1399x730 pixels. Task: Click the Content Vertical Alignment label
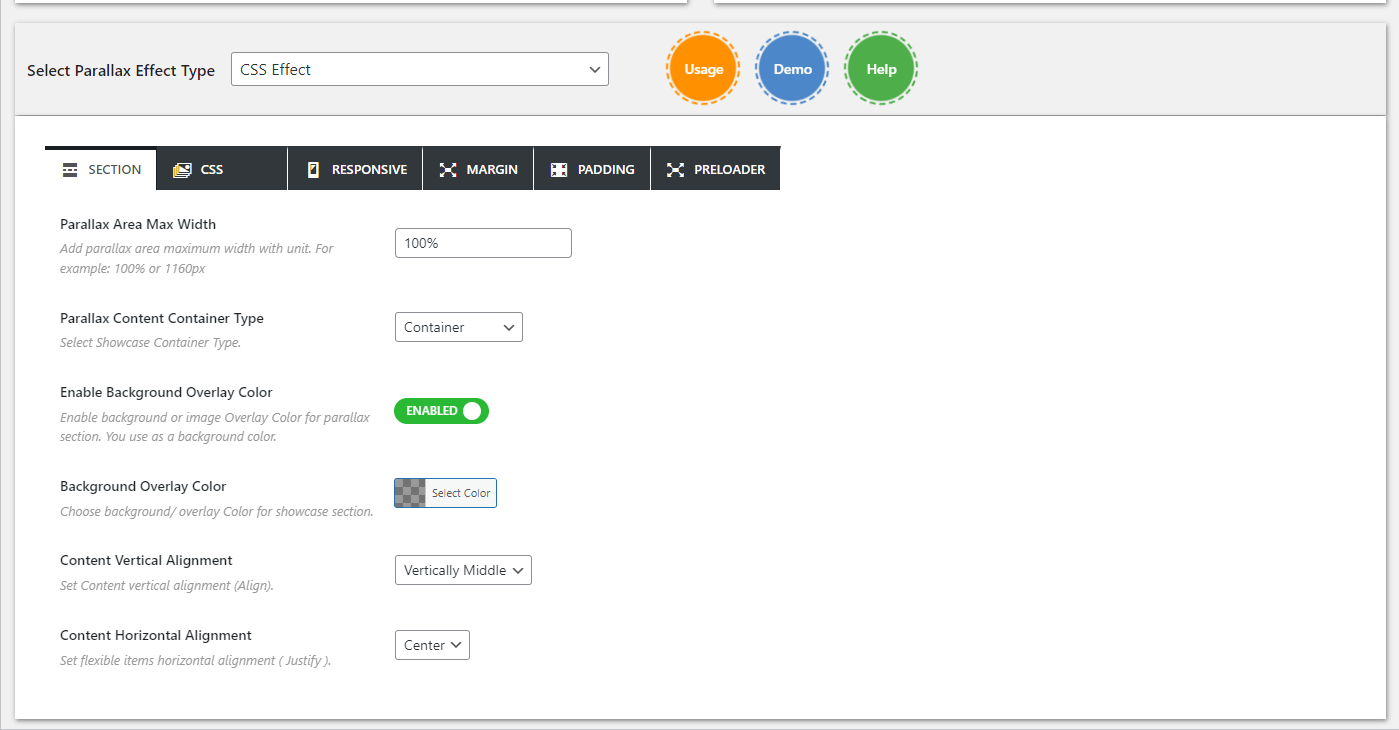146,560
